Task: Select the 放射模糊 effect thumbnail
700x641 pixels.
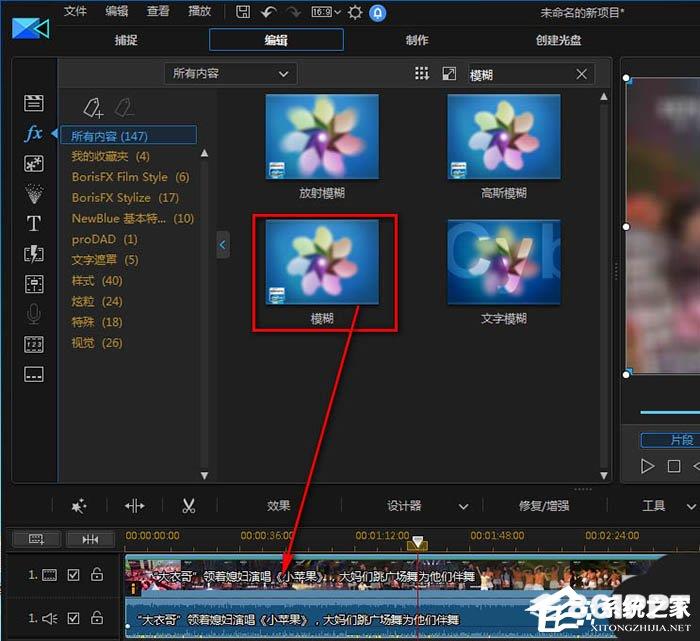Action: point(322,136)
